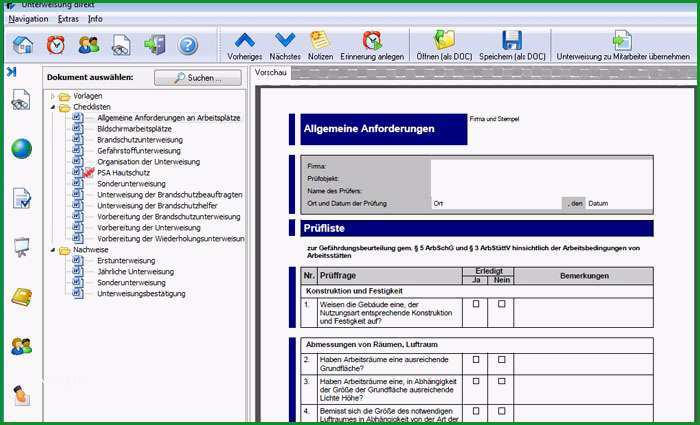The height and width of the screenshot is (425, 700).
Task: Select the globe icon in sidebar
Action: 21,149
